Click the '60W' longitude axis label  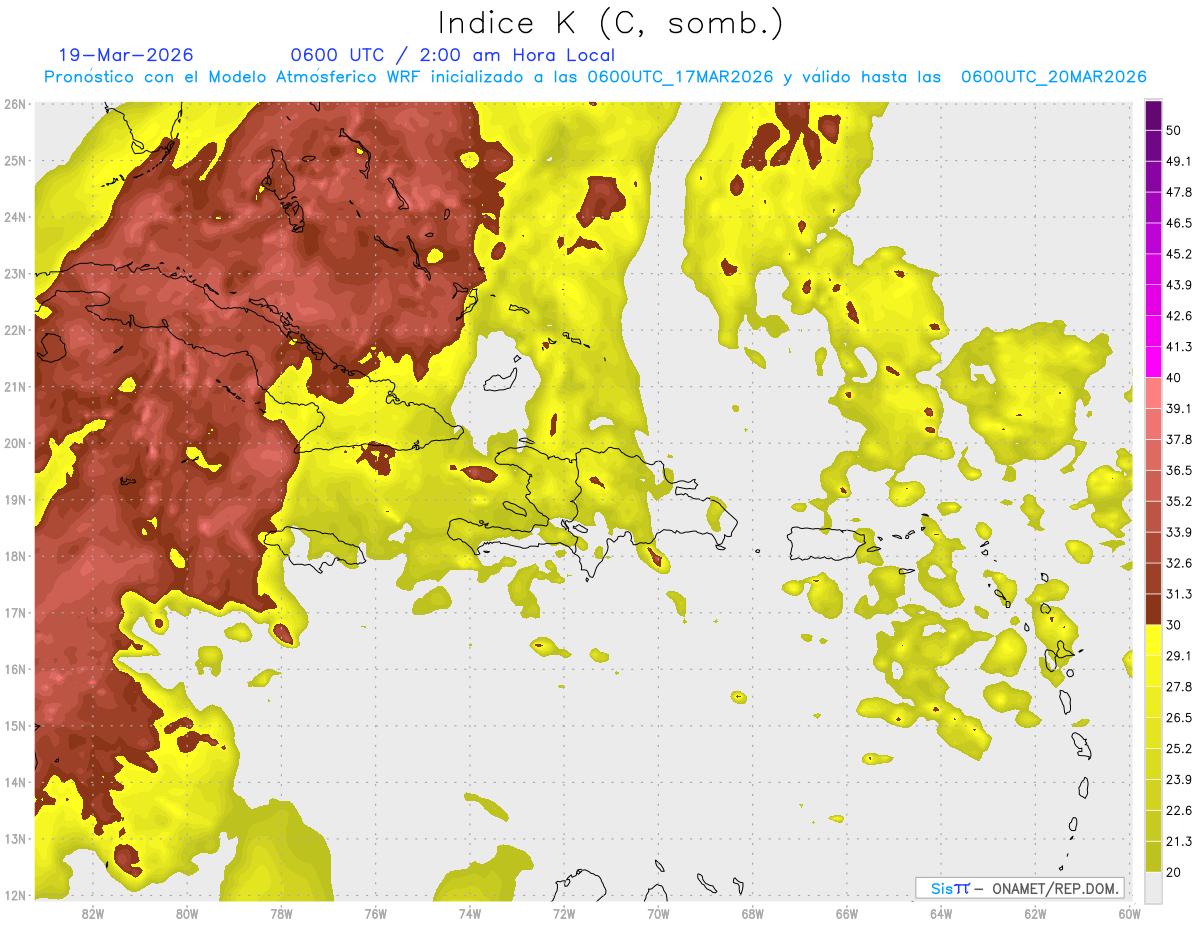point(1130,914)
